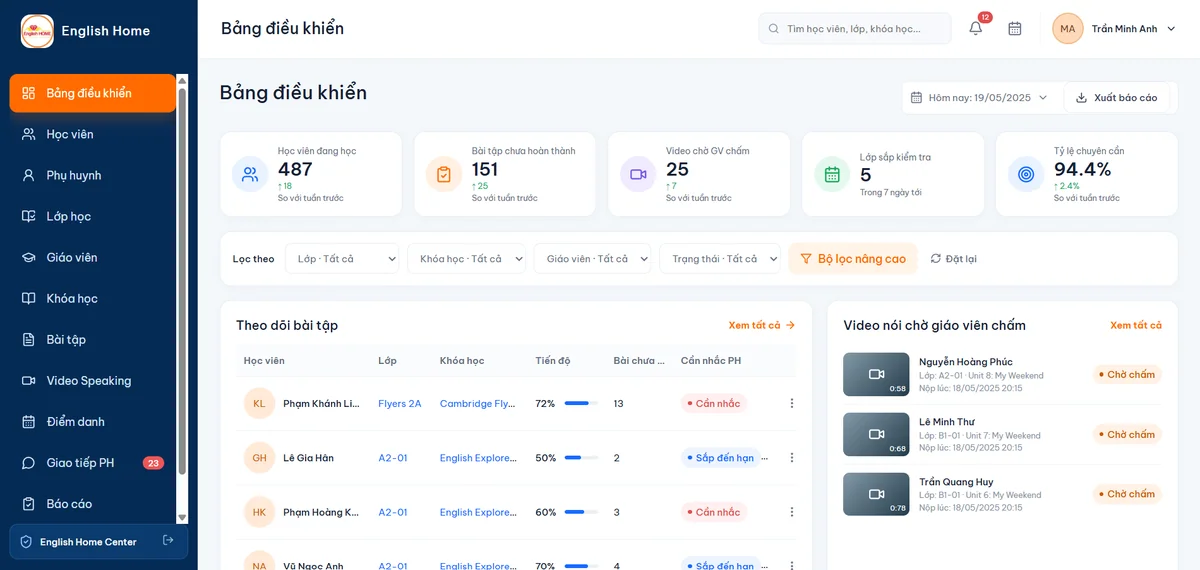Expand the Lớp · Tất cả filter dropdown
The image size is (1200, 570).
click(x=342, y=259)
